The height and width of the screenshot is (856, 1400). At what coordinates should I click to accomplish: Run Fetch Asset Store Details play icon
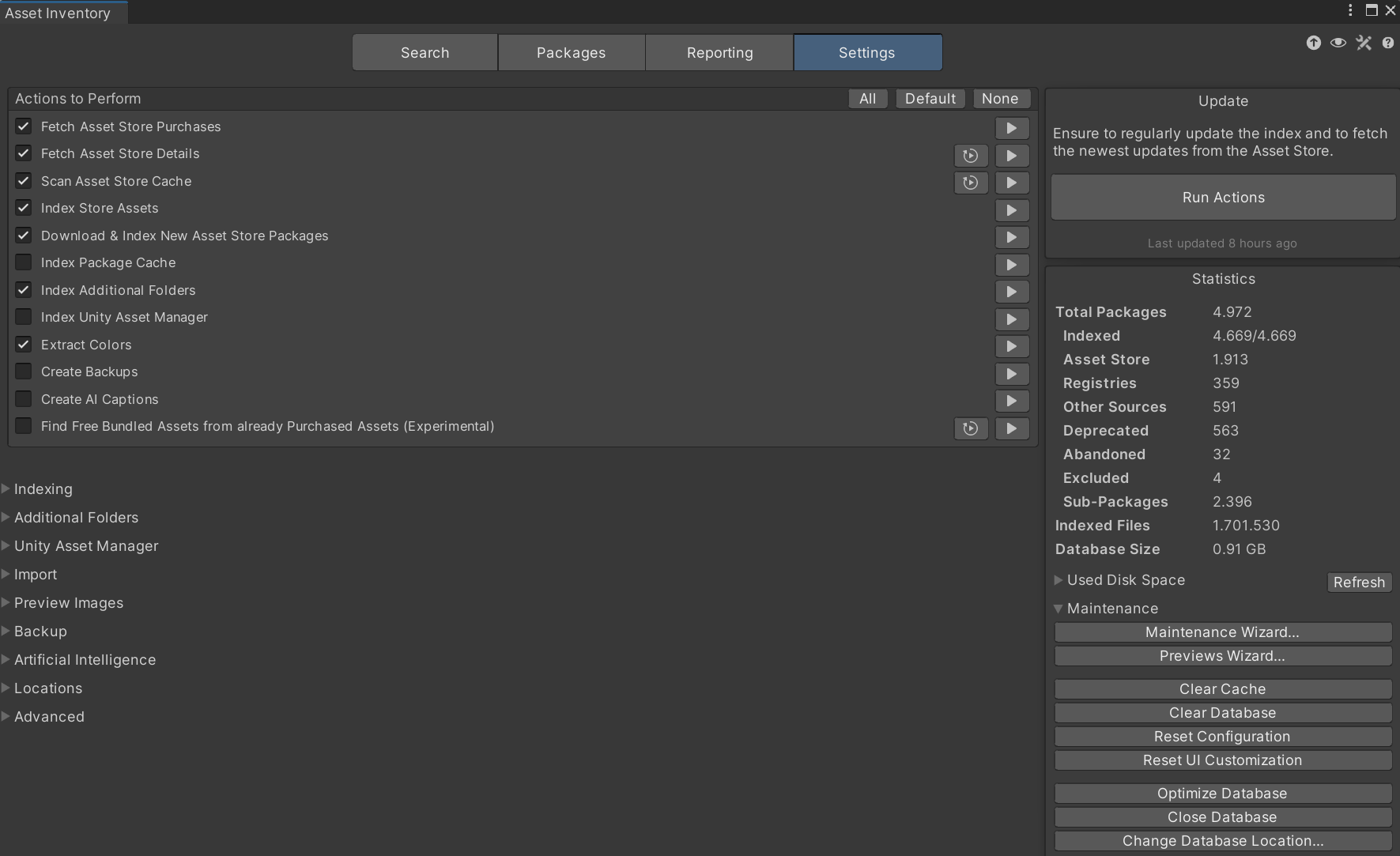tap(1011, 156)
